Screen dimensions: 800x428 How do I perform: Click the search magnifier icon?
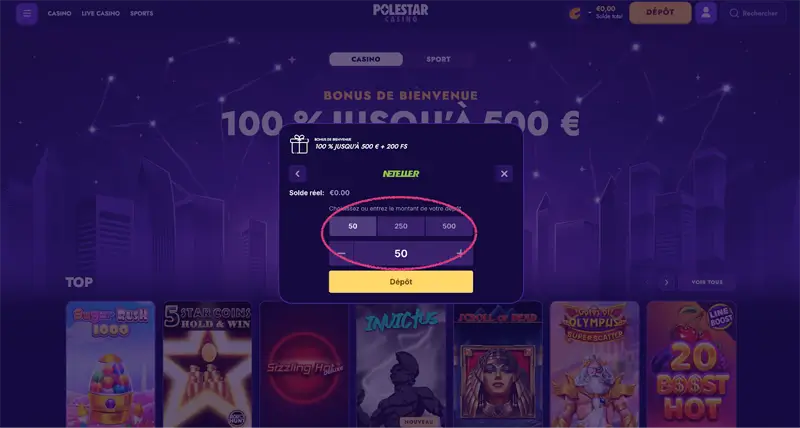734,14
